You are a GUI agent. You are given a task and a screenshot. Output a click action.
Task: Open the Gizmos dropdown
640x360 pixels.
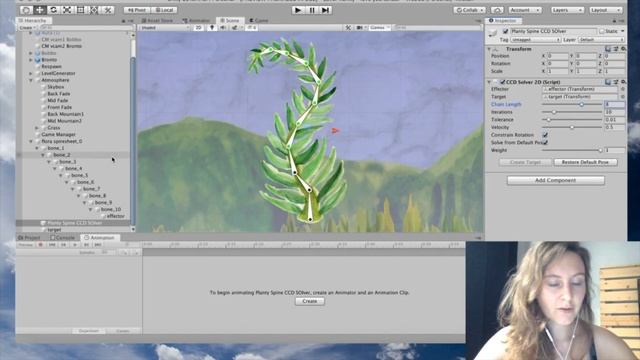point(379,28)
